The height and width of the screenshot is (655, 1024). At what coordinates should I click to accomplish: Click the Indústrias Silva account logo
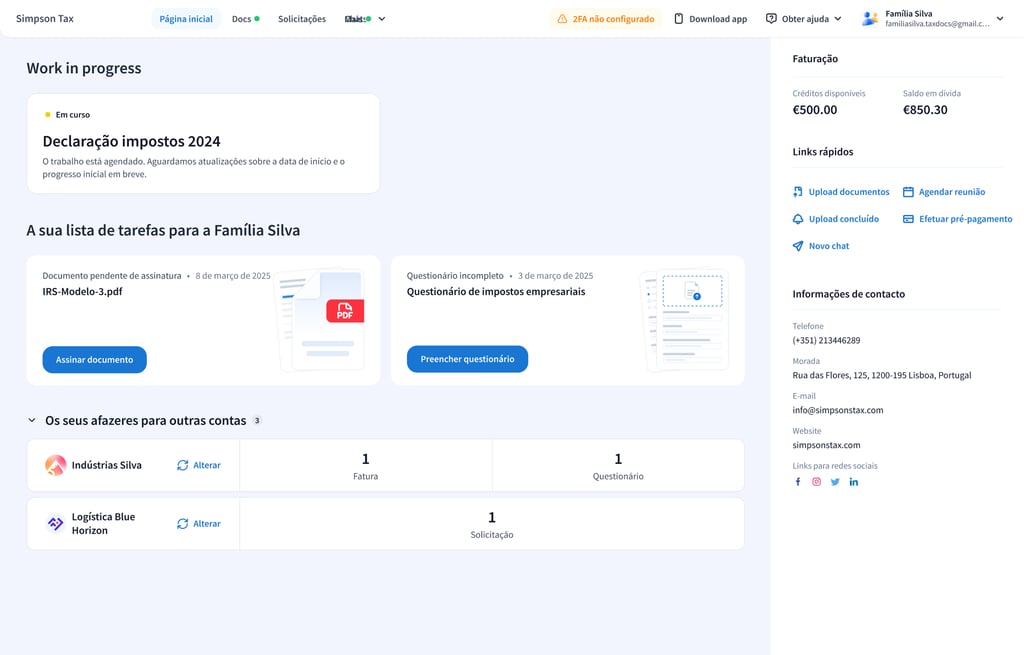coord(56,465)
